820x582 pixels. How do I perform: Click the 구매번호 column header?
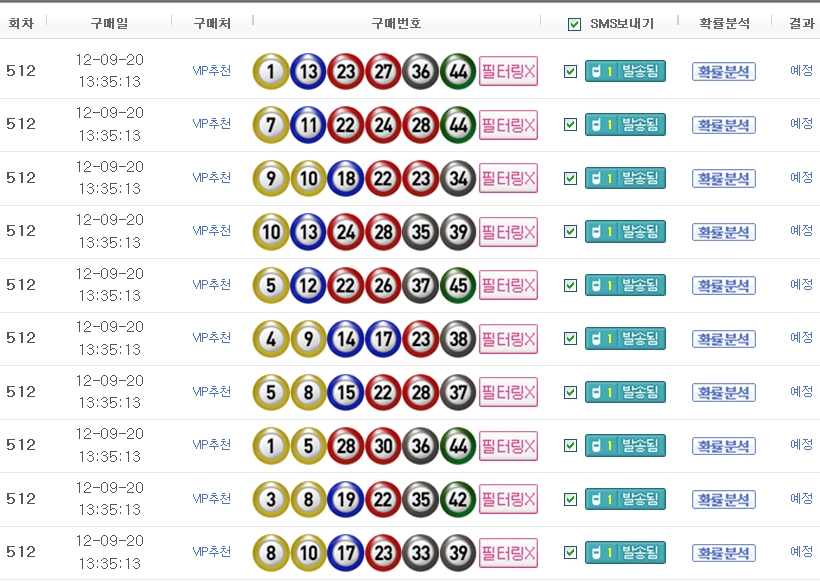click(396, 23)
